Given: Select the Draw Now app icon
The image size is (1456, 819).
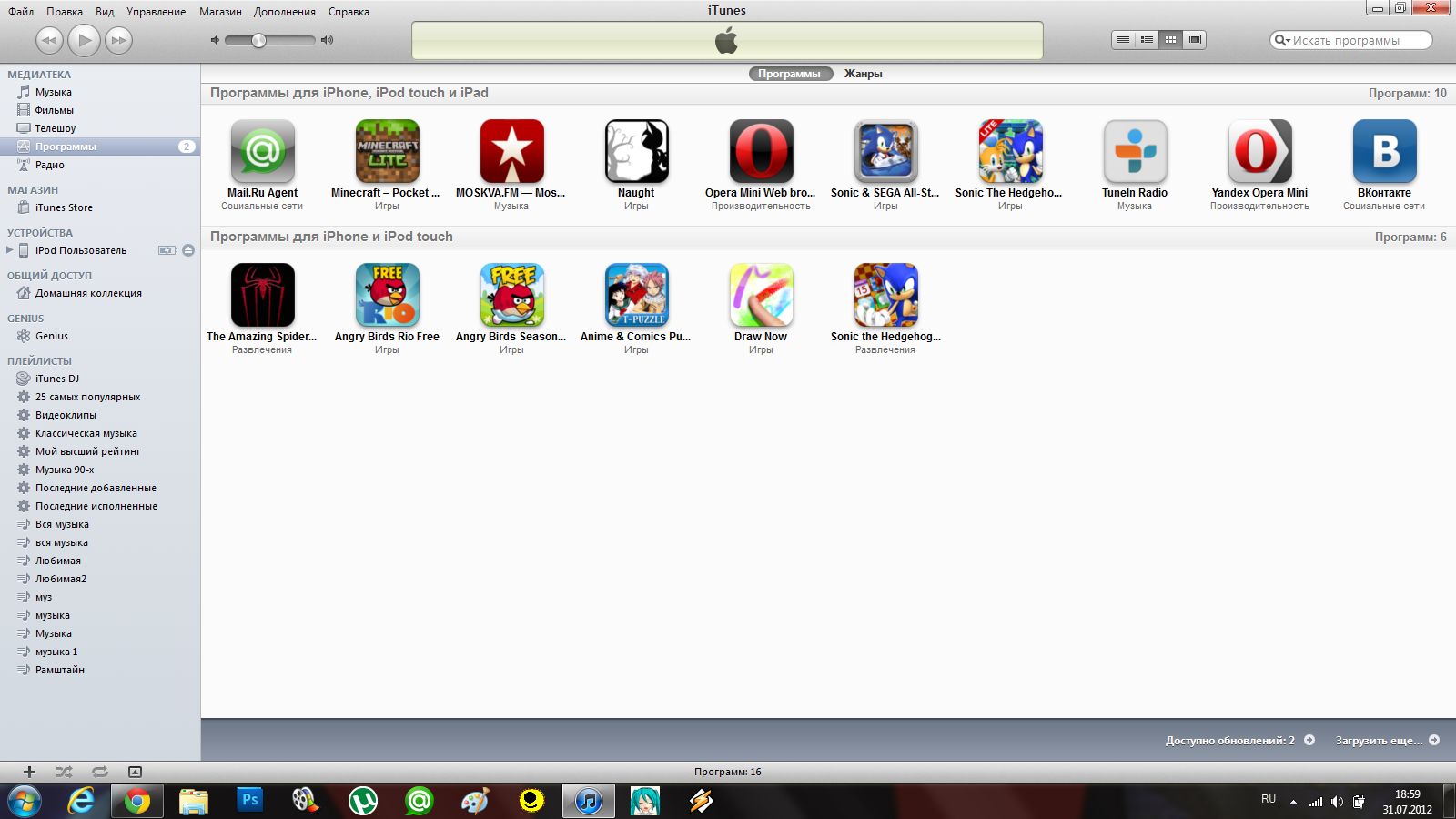Looking at the screenshot, I should (x=761, y=295).
